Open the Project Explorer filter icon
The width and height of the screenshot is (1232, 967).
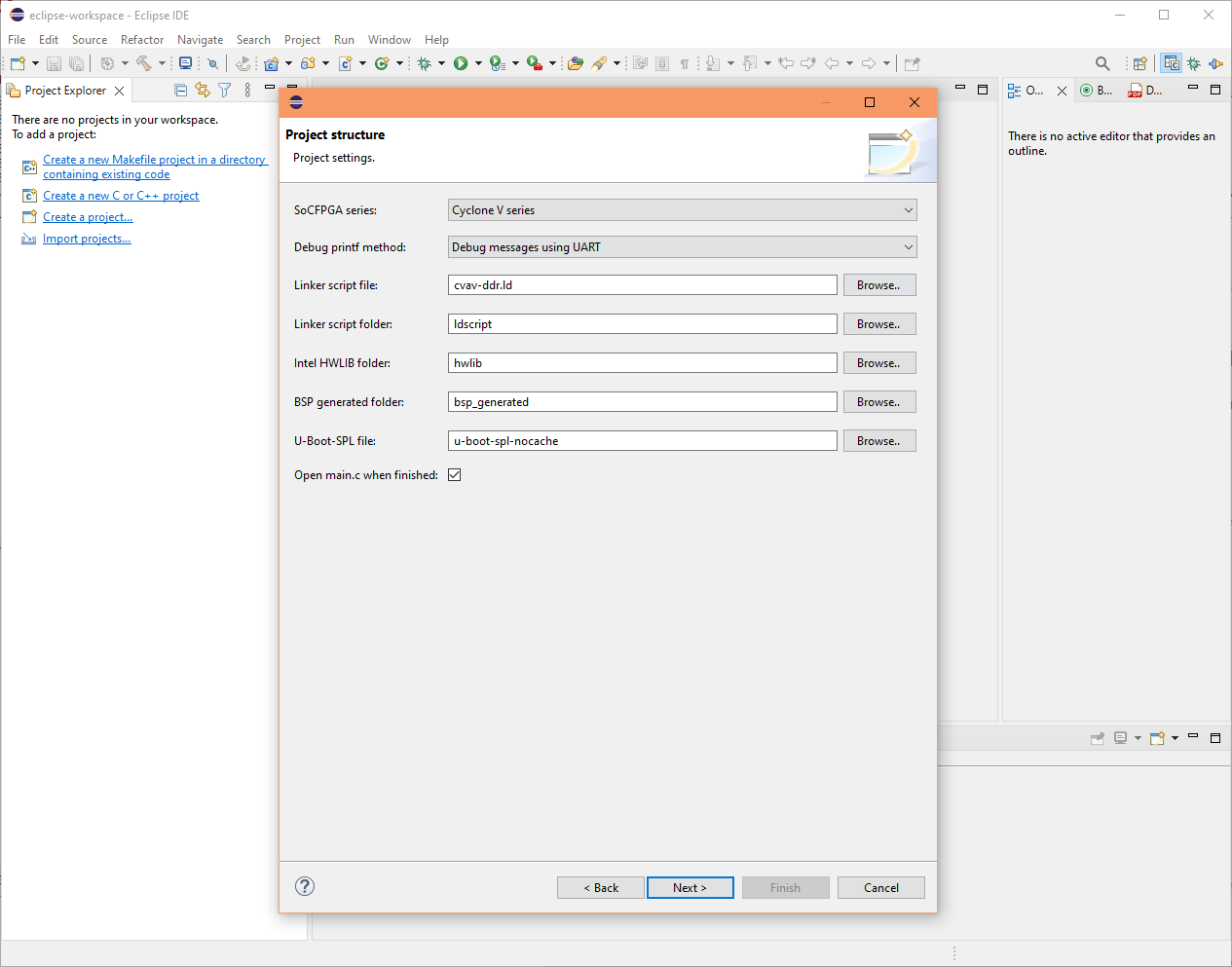(225, 91)
